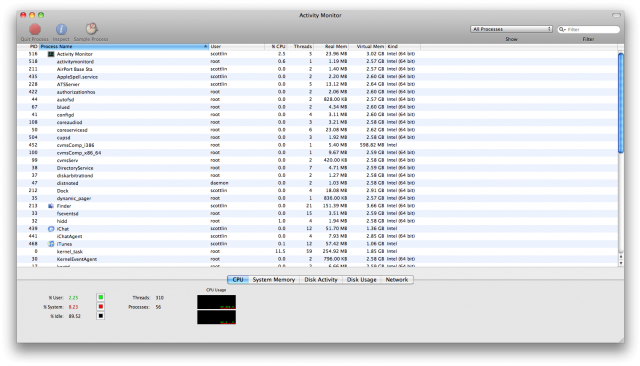Toggle the toolbar with the pill button in the title bar
Viewport: 640px width, 366px height.
tap(616, 15)
